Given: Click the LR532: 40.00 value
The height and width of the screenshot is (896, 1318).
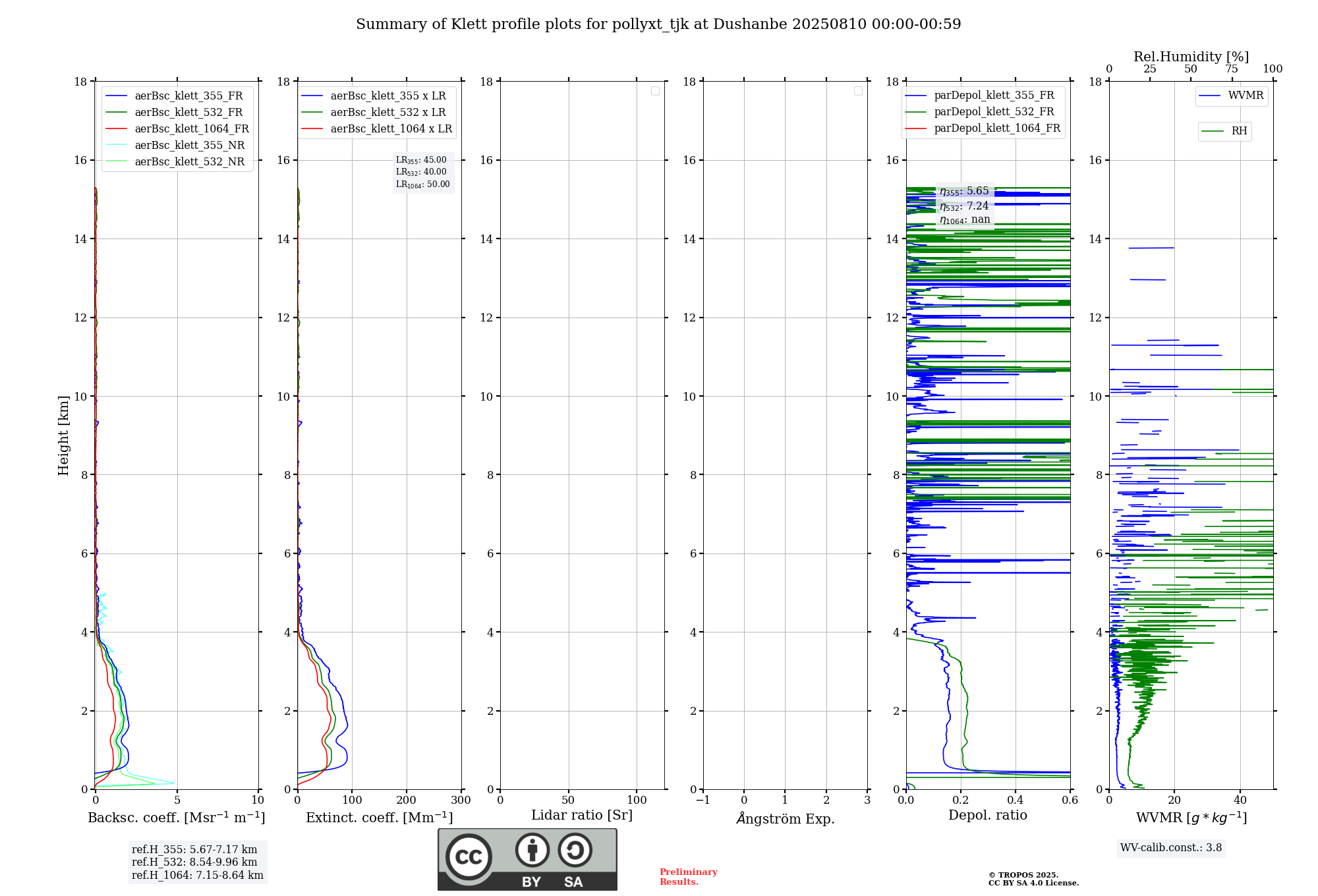Looking at the screenshot, I should point(421,172).
